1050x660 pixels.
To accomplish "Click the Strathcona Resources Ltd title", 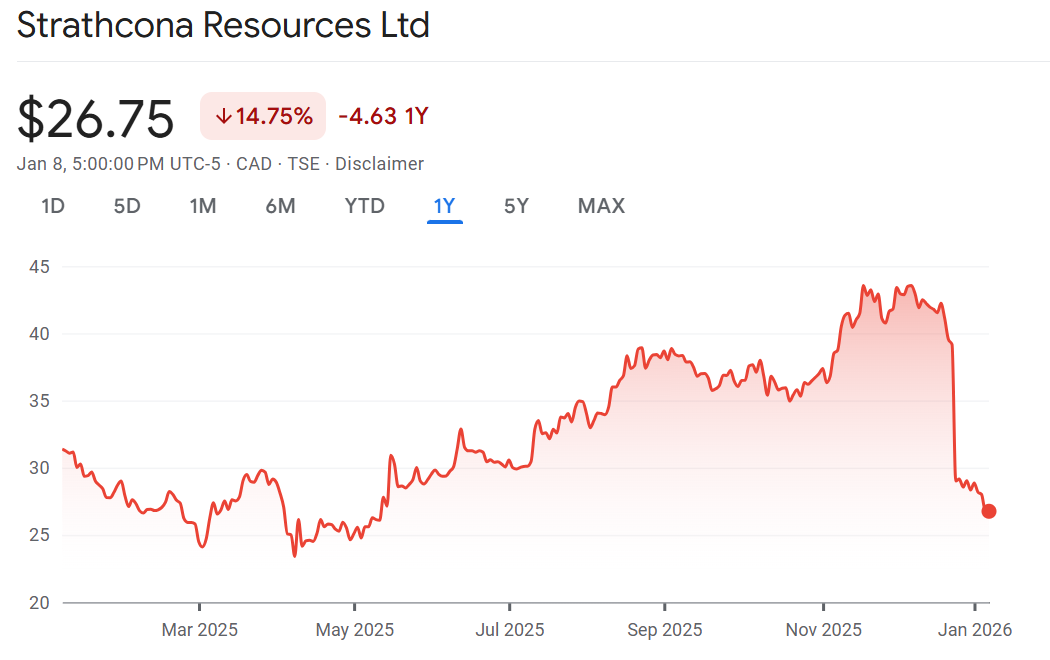I will (x=223, y=25).
